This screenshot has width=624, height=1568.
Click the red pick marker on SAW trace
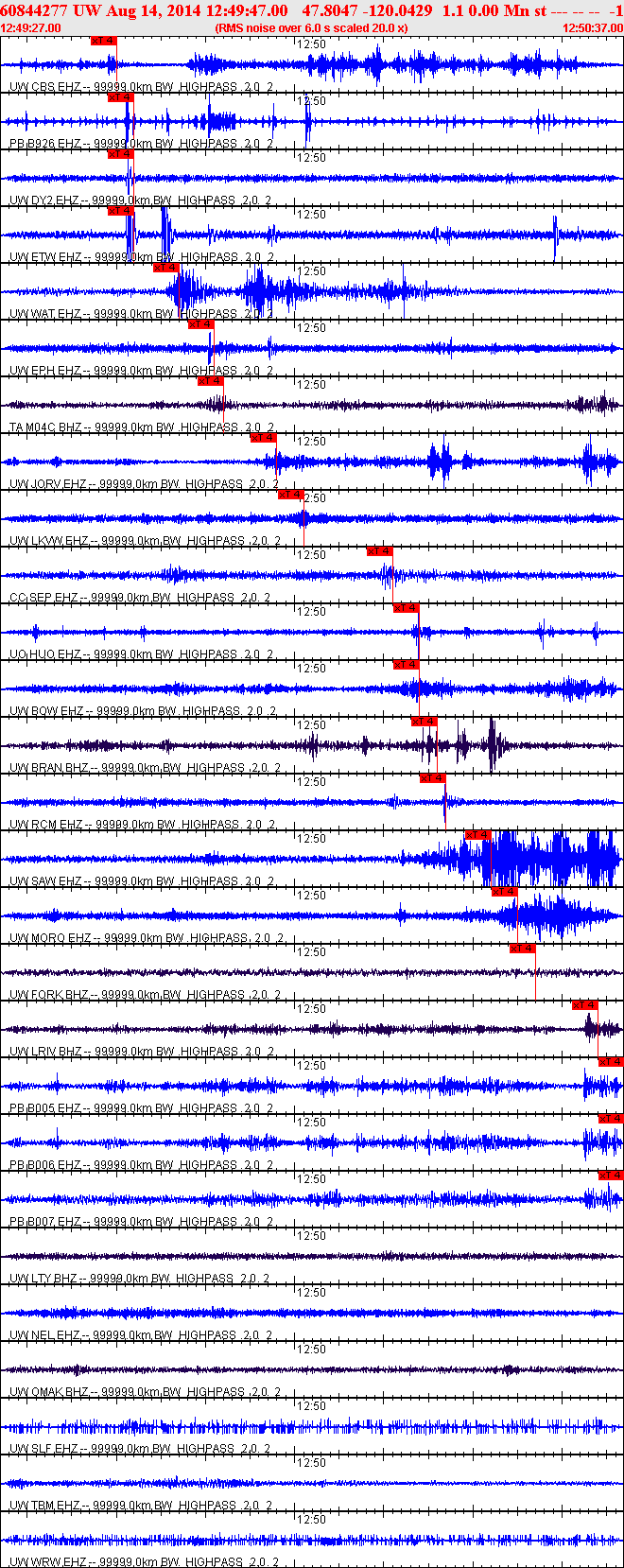(477, 835)
